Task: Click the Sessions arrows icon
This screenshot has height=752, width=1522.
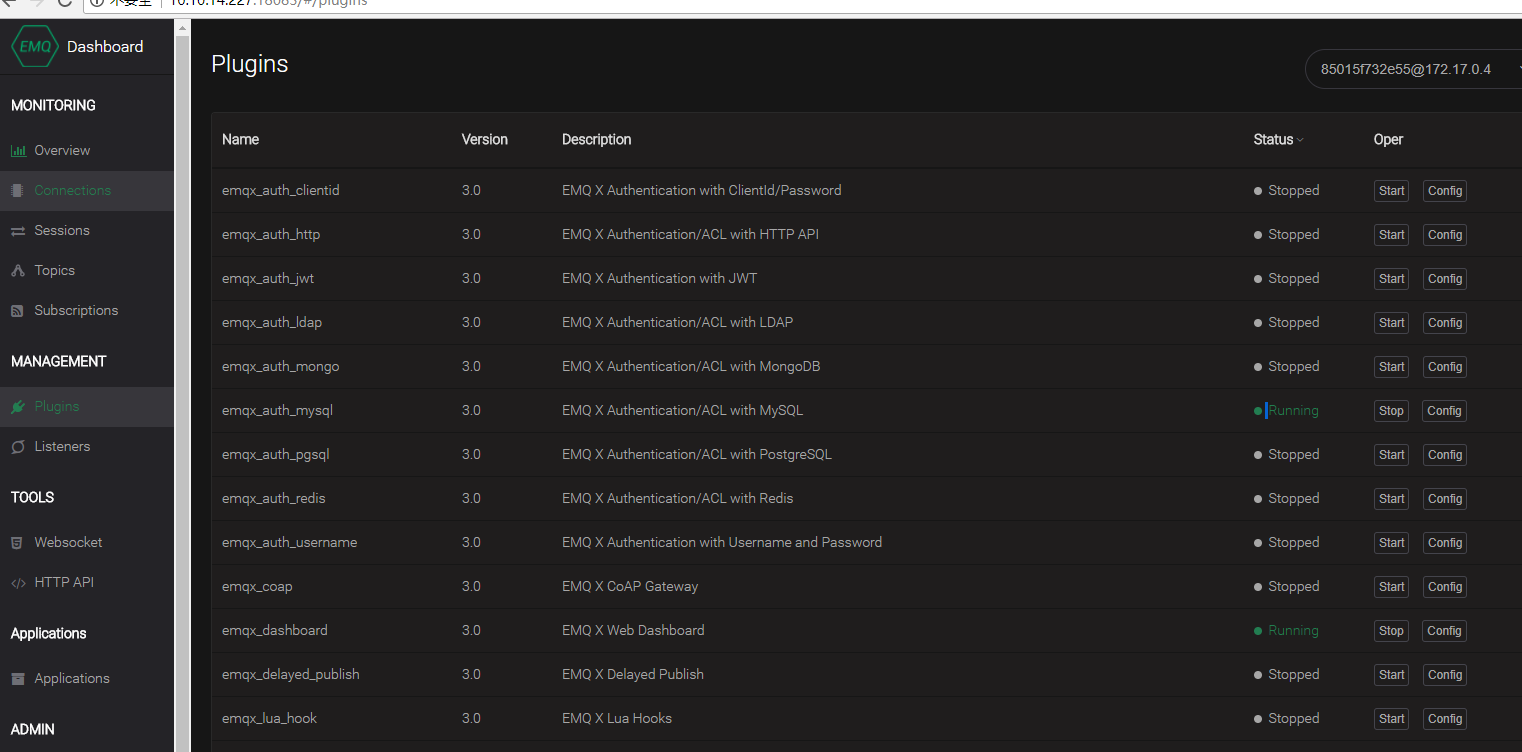Action: tap(18, 231)
